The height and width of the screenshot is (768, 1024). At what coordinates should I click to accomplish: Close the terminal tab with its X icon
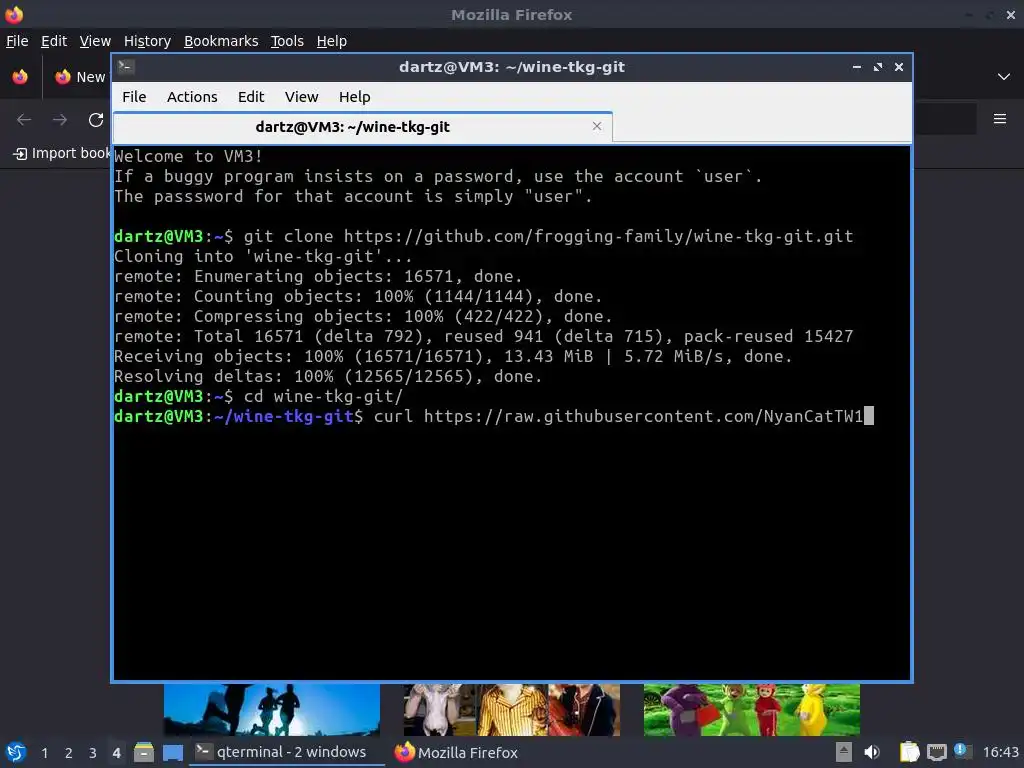click(x=597, y=126)
